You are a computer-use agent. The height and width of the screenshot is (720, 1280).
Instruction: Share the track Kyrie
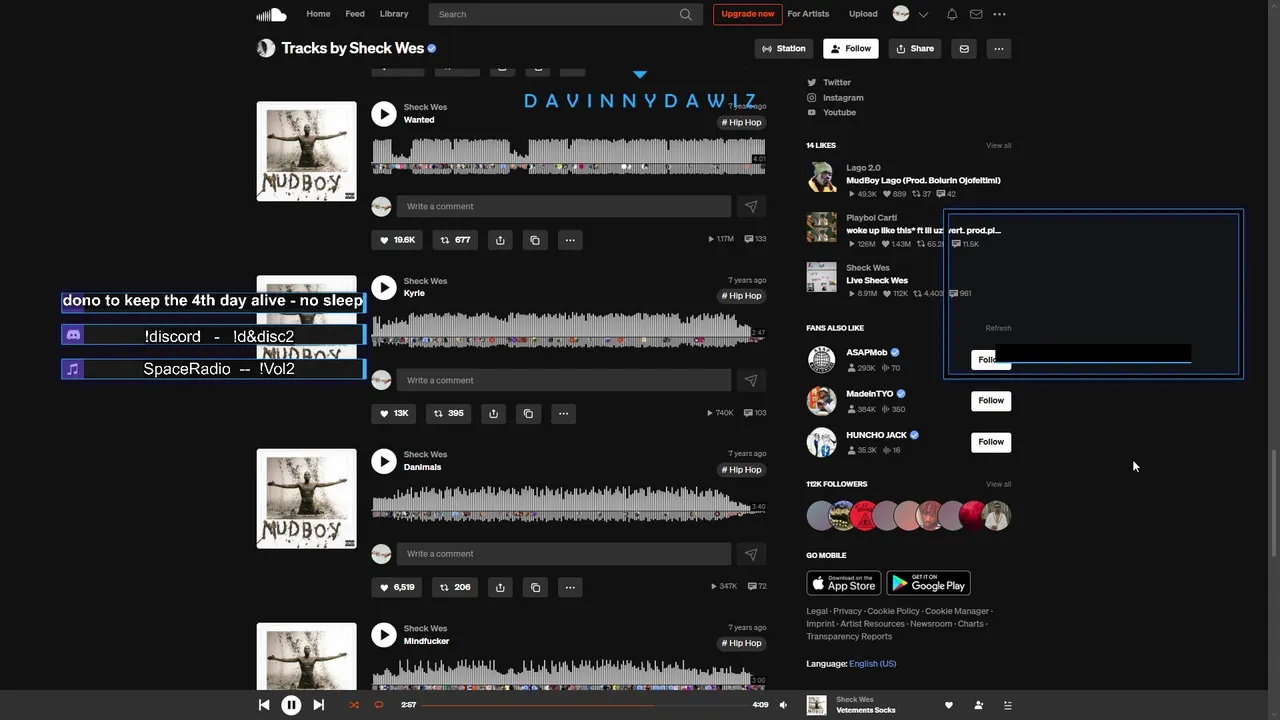click(493, 413)
